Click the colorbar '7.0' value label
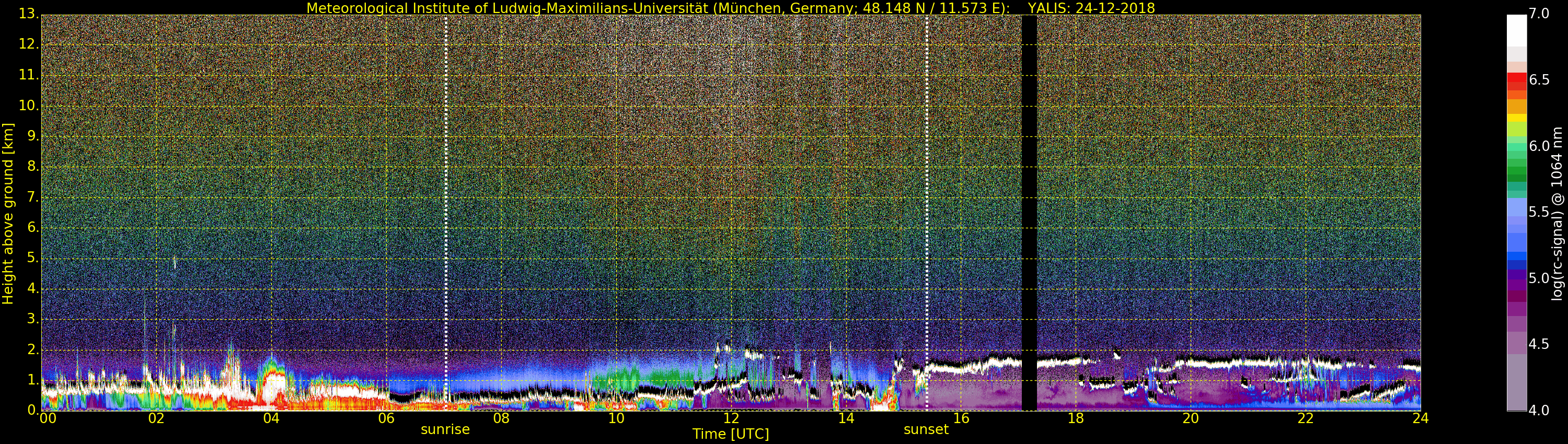The image size is (1568, 444). click(1539, 14)
